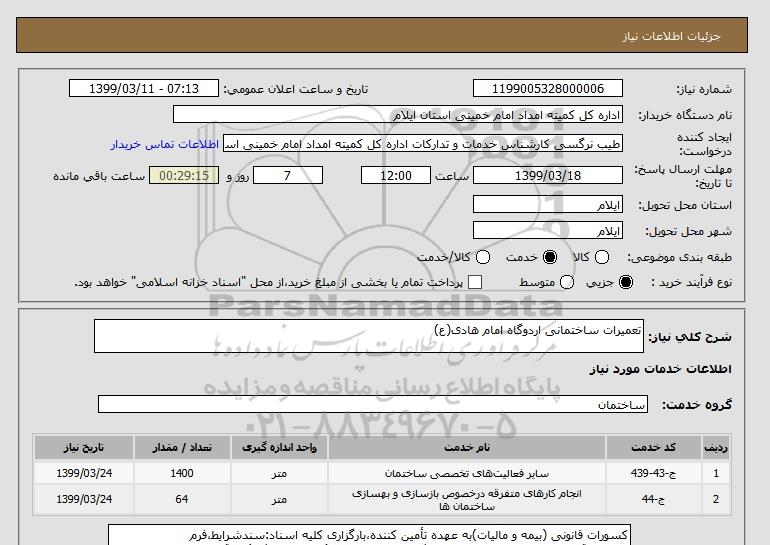Click the unit متر in row 1
770x545 pixels.
pos(279,473)
